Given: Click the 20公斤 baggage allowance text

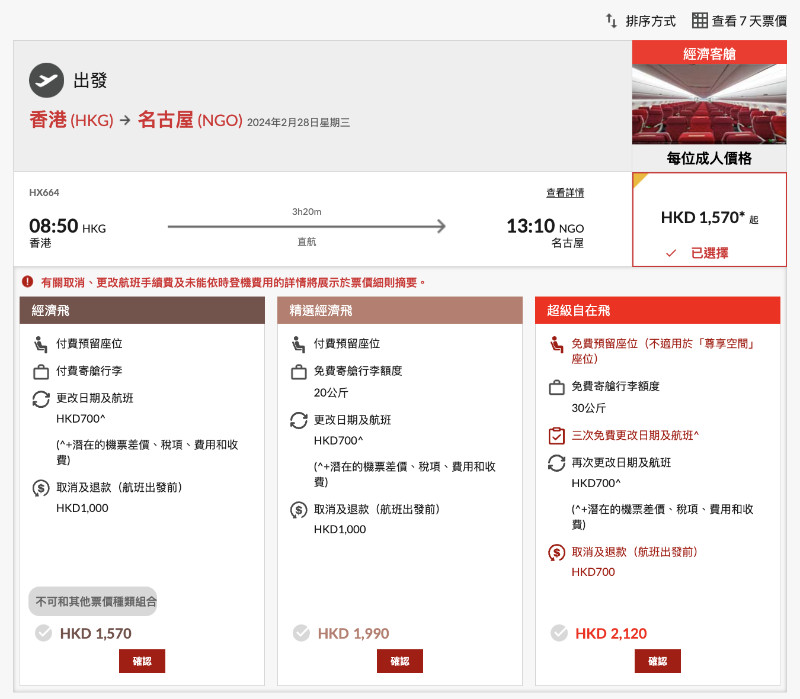Looking at the screenshot, I should coord(331,393).
